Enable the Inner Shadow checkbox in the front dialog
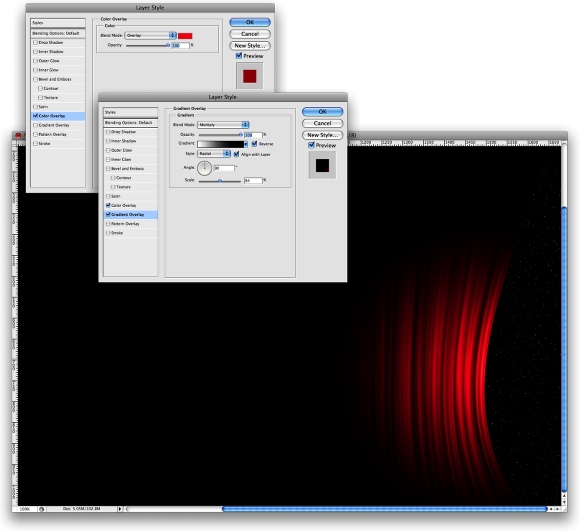 [108, 141]
